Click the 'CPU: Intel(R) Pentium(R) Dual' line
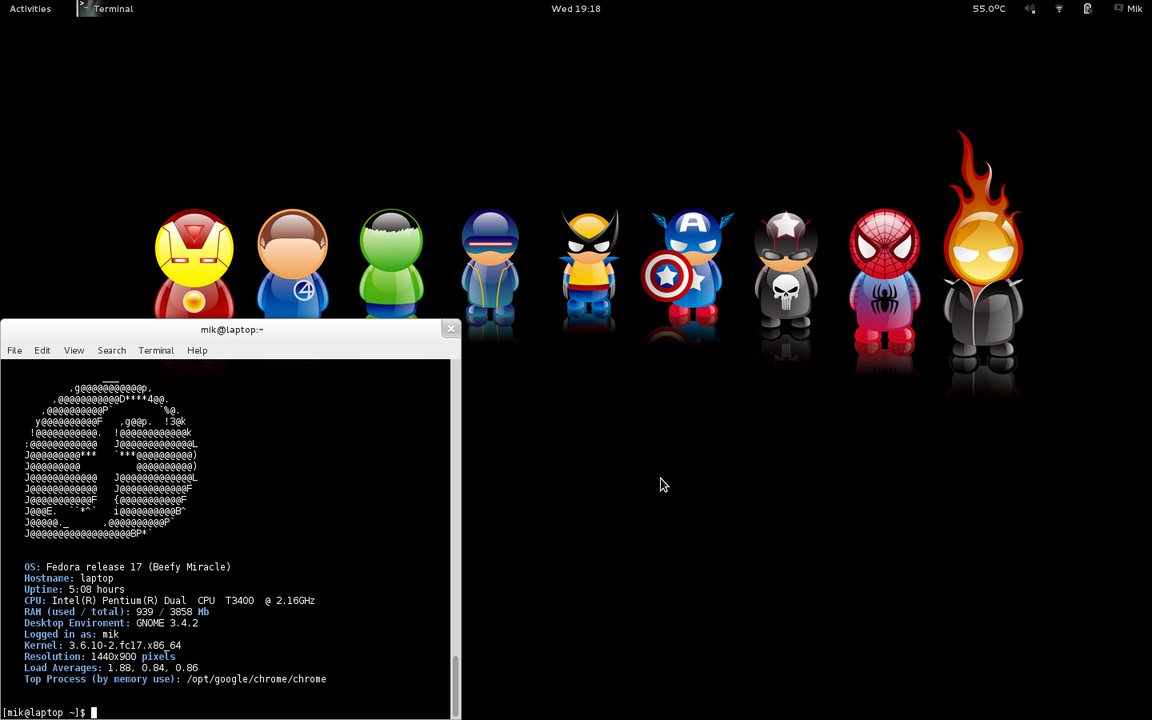 [x=169, y=601]
